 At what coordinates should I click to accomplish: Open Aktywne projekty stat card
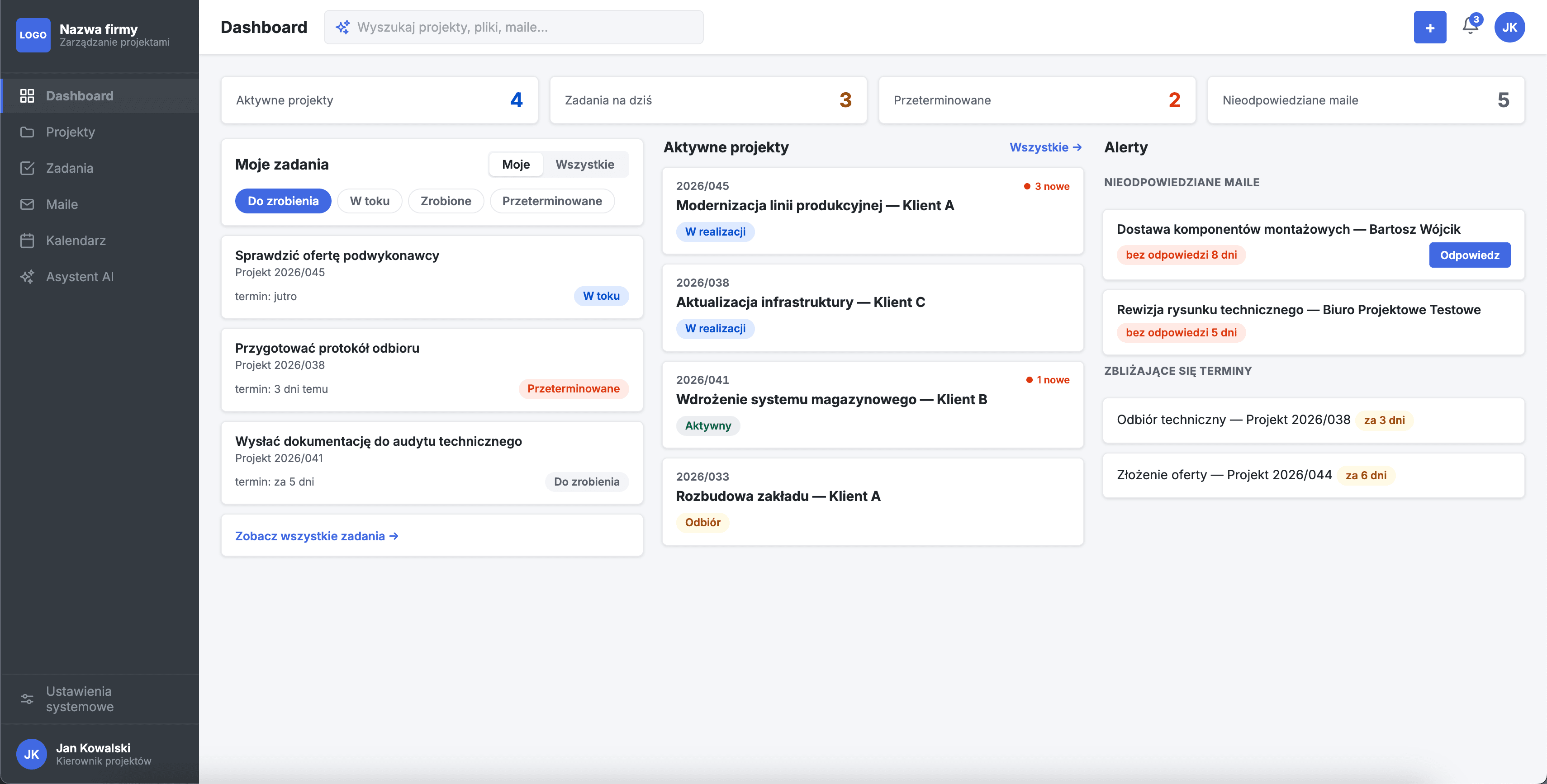click(380, 100)
